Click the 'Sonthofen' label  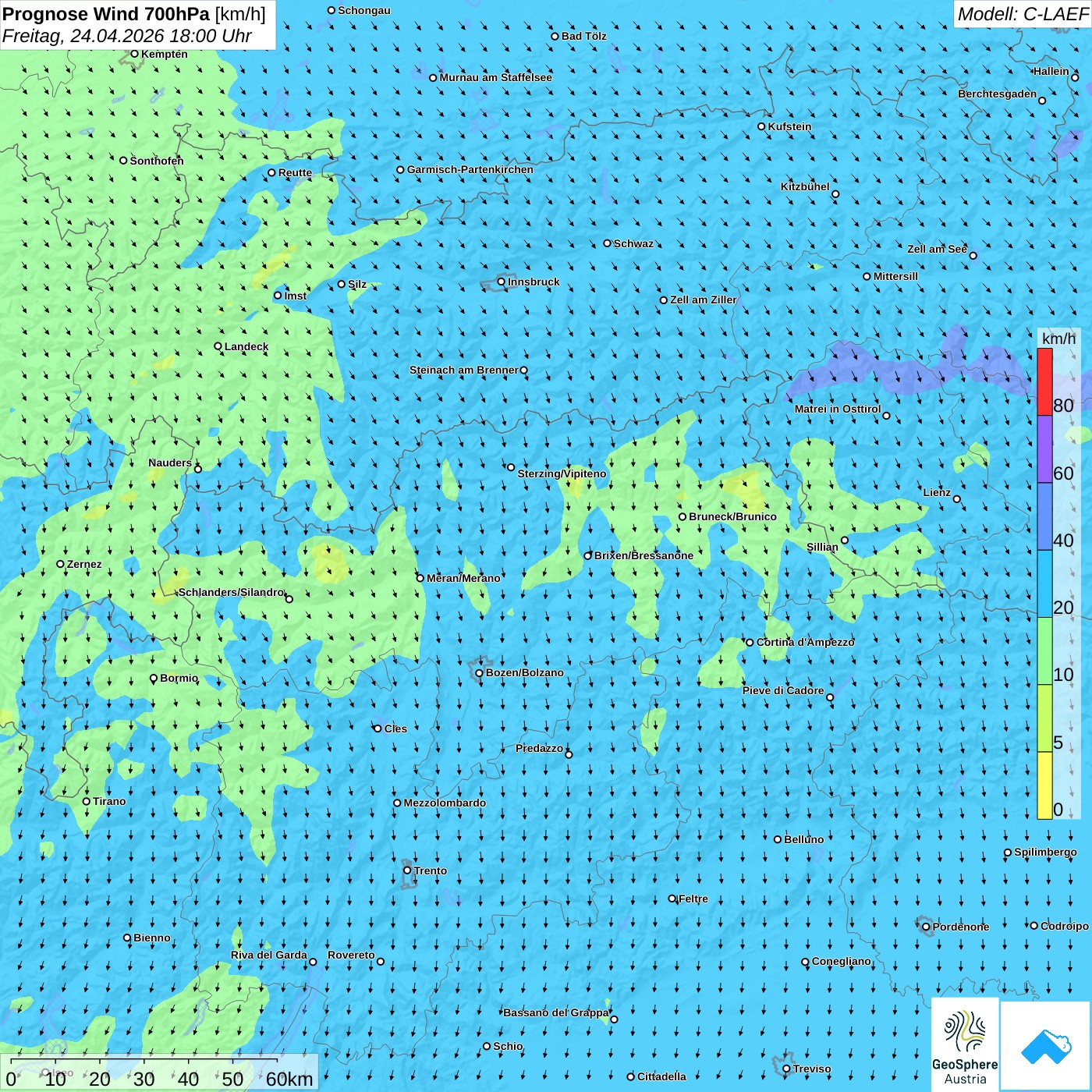[157, 161]
